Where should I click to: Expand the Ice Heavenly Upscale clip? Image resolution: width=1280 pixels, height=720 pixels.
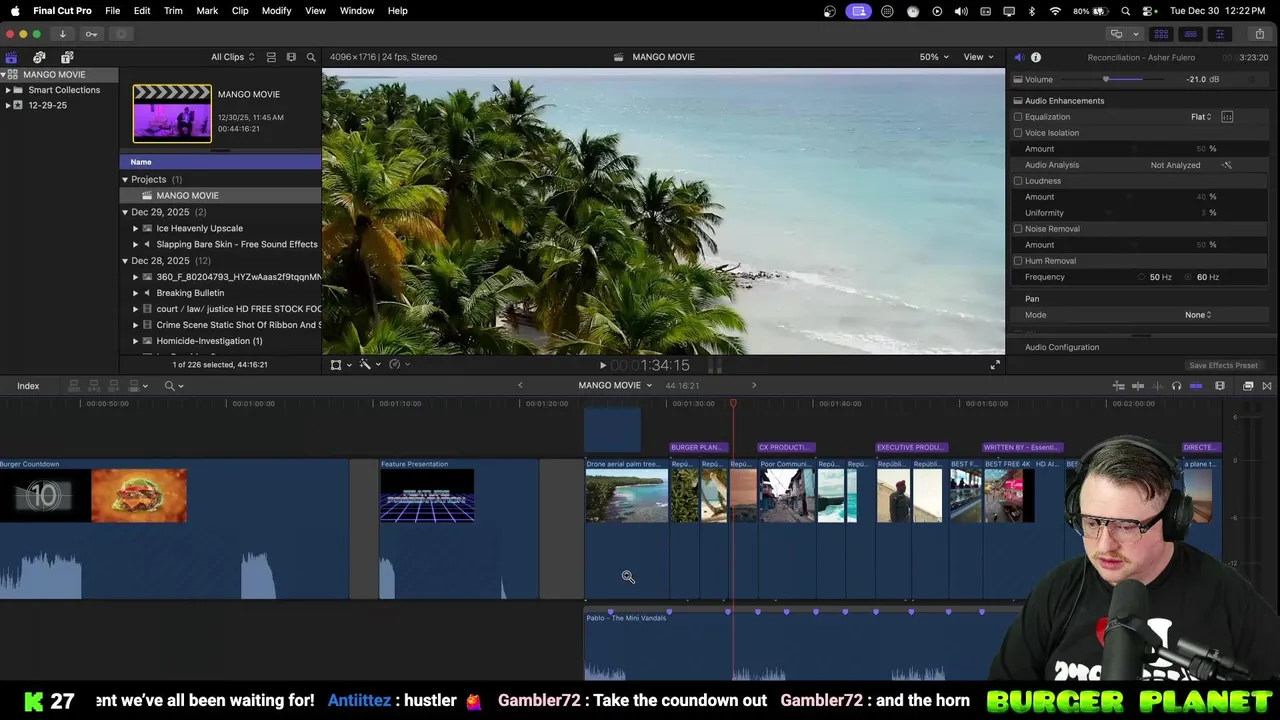tap(136, 228)
